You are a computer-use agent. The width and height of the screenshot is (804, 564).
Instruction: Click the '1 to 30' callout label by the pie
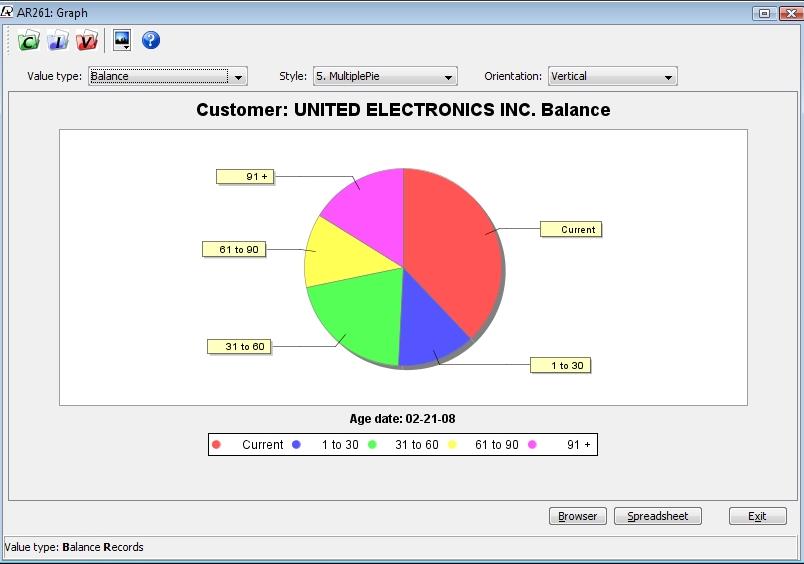tap(560, 366)
